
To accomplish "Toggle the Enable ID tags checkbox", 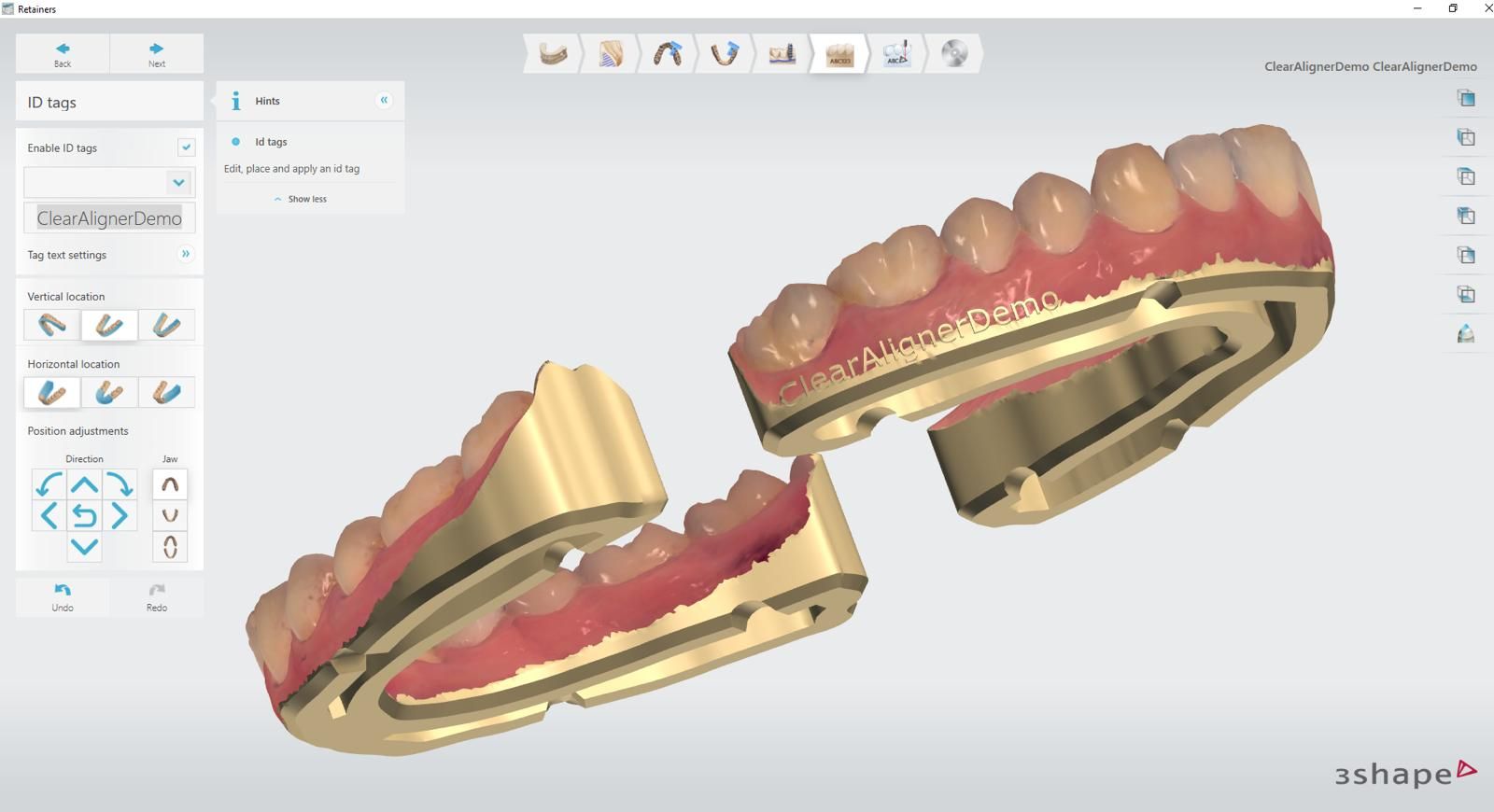I will [x=186, y=147].
